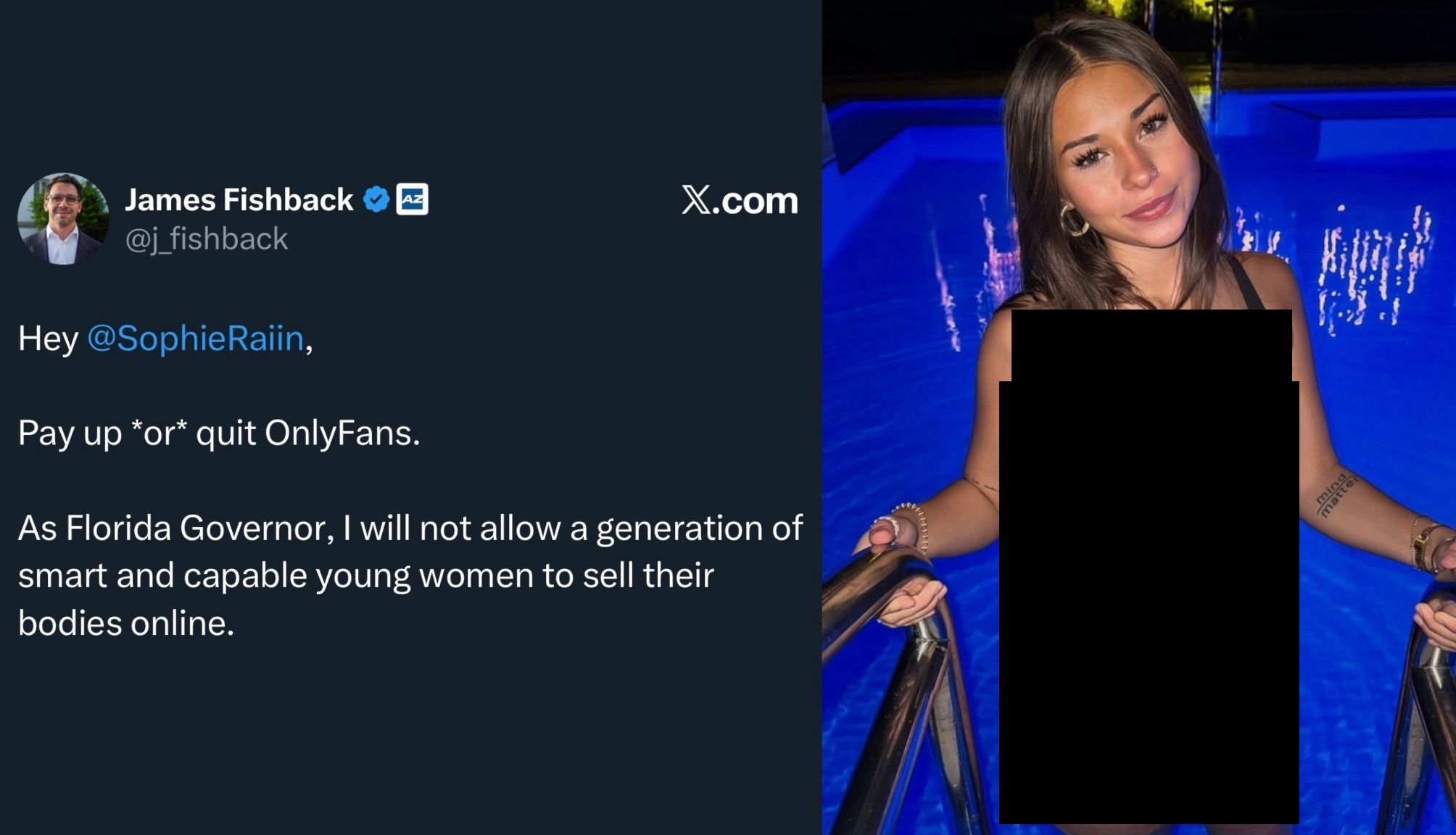Click the "As Florida Governor" sentence start
This screenshot has height=835, width=1456.
point(175,528)
